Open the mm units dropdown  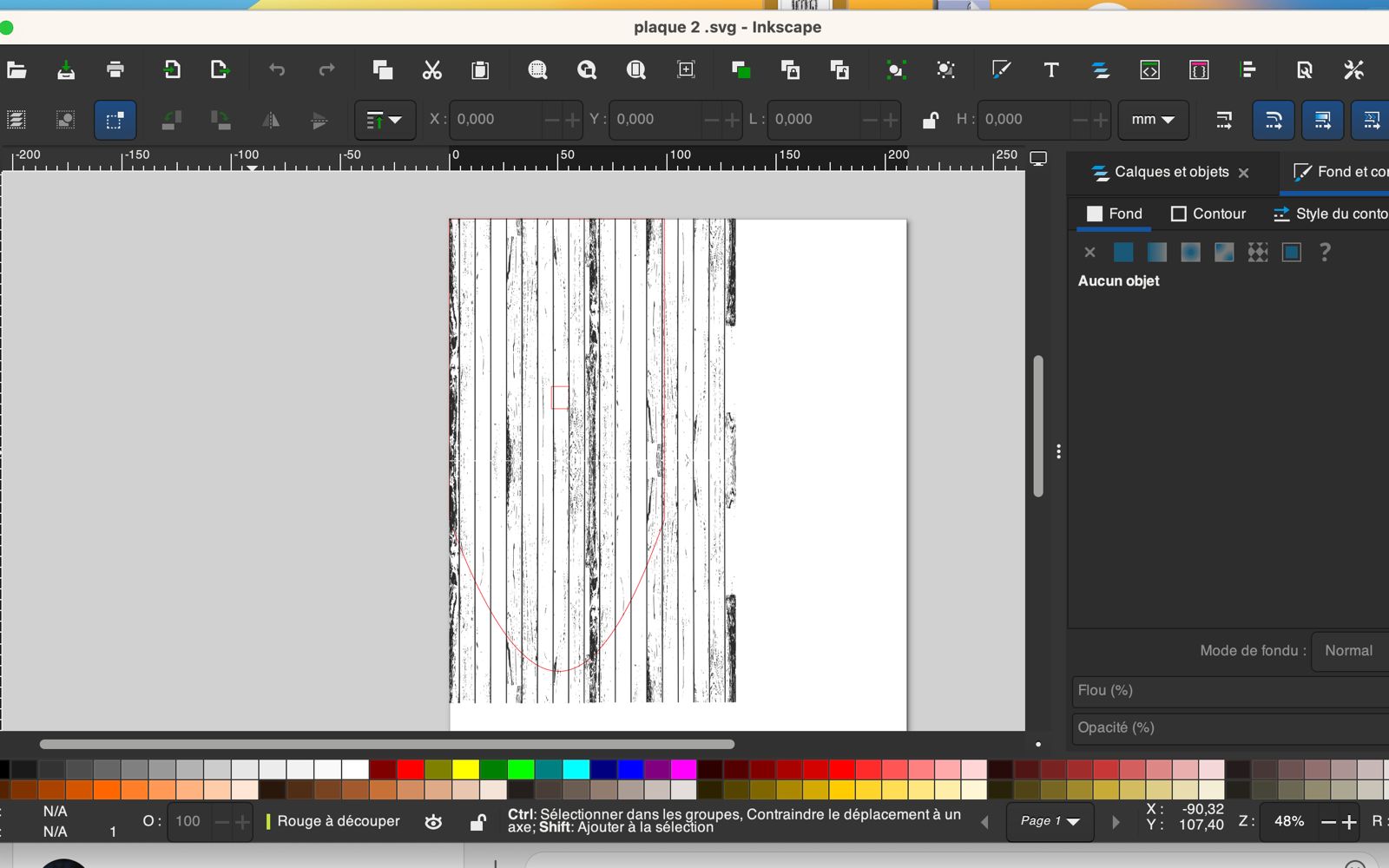pos(1152,120)
